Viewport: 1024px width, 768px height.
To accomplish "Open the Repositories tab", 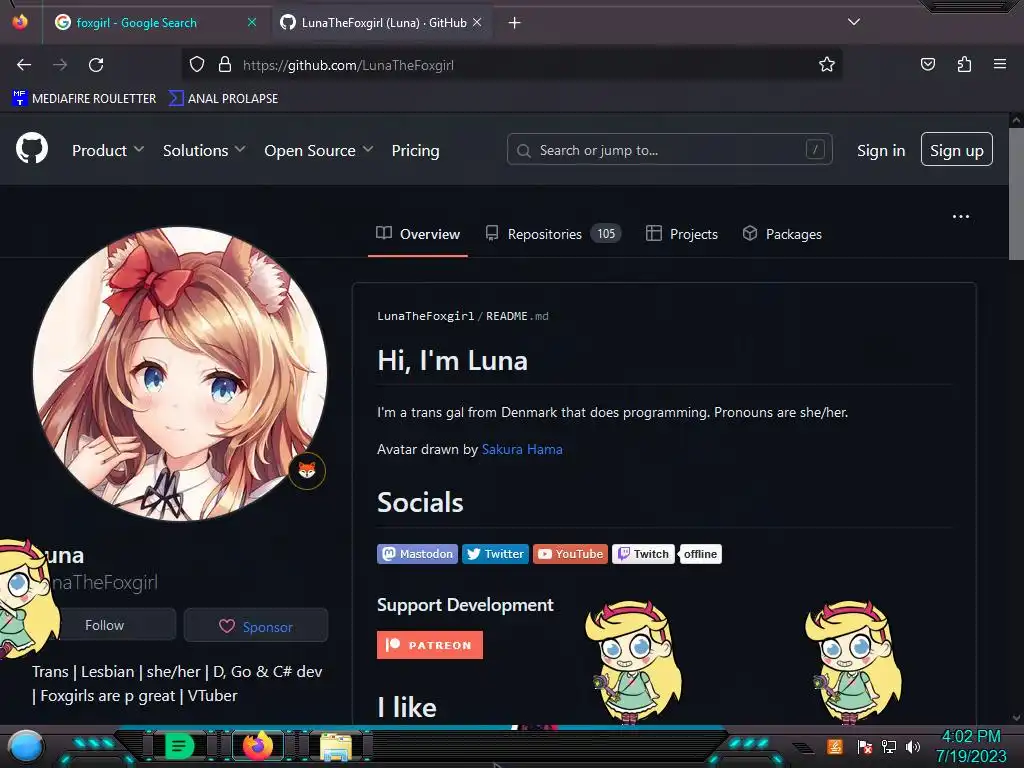I will click(552, 234).
